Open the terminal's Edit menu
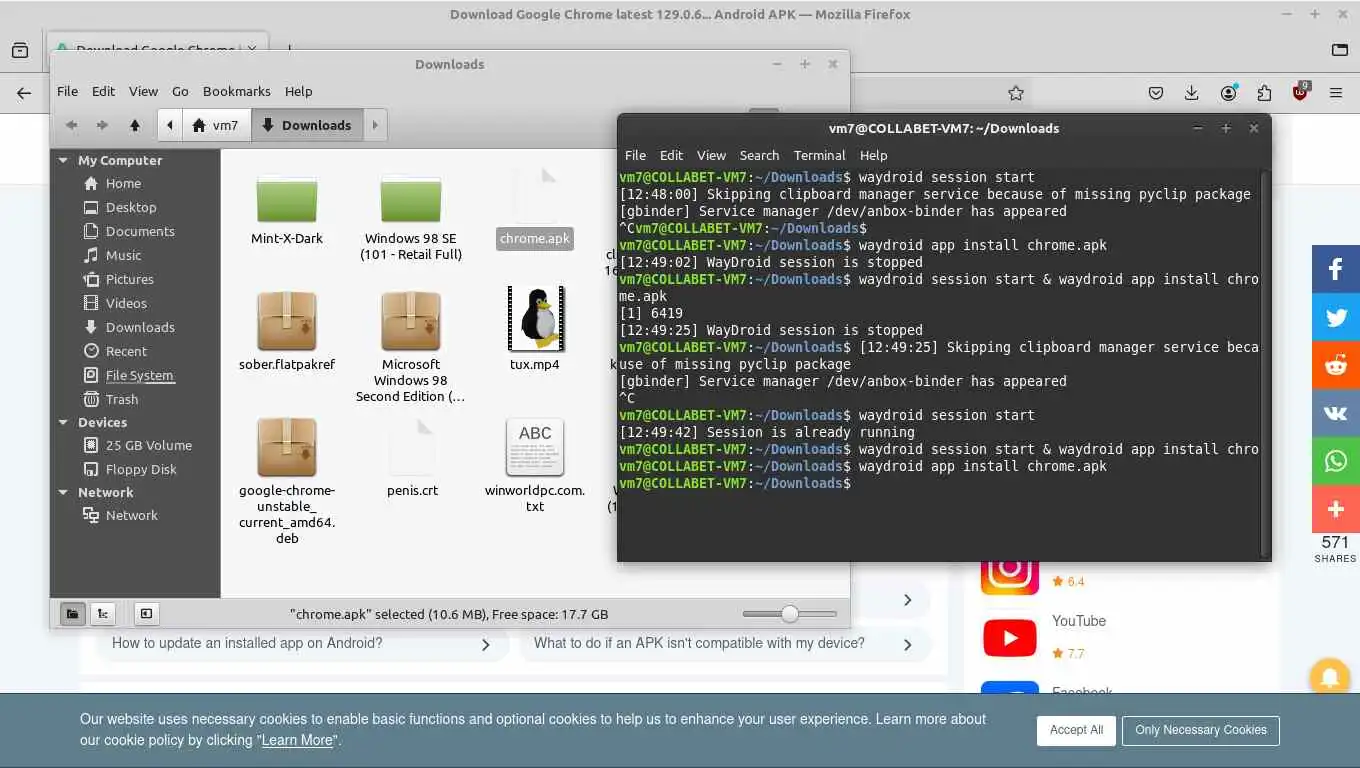The image size is (1360, 768). pos(671,156)
